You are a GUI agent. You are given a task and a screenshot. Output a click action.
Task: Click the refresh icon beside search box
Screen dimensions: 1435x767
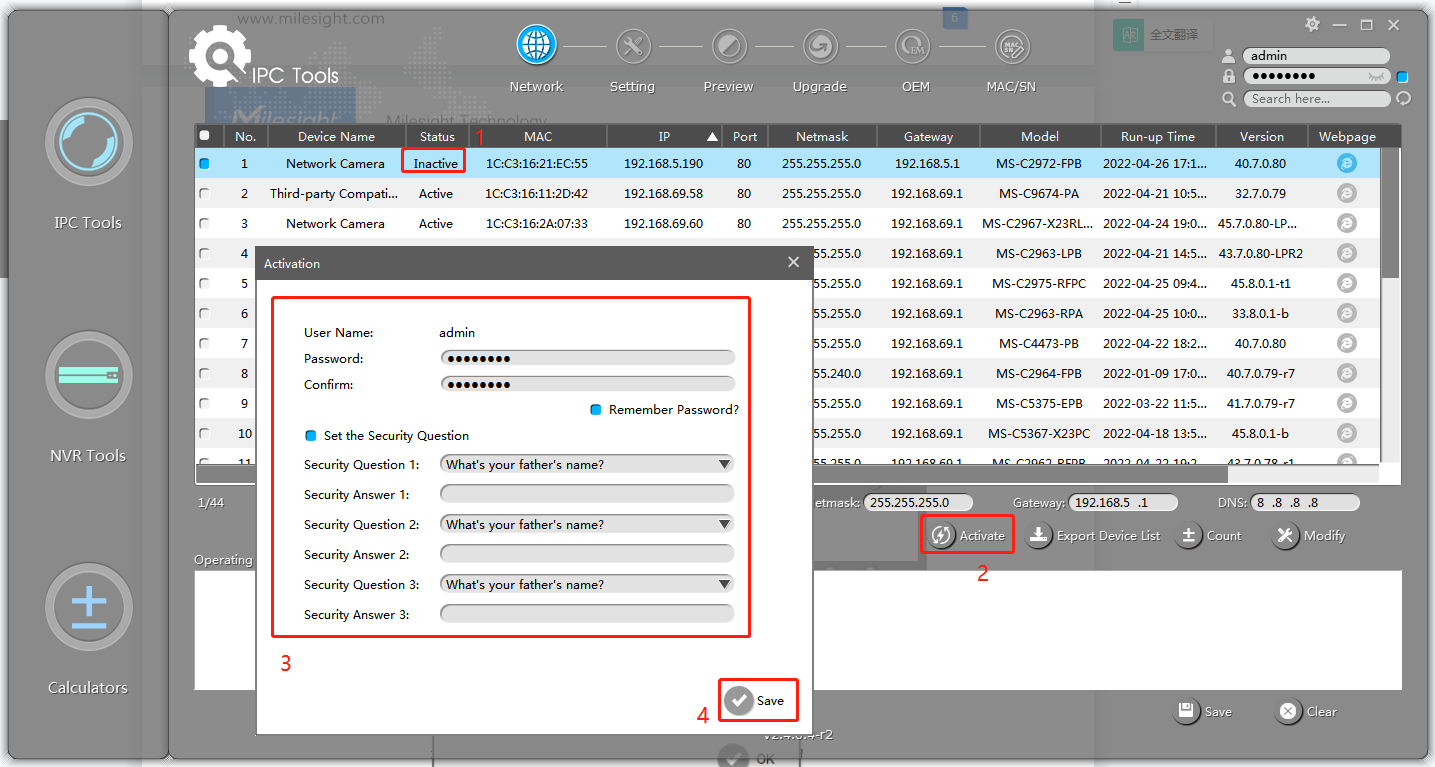point(1403,98)
